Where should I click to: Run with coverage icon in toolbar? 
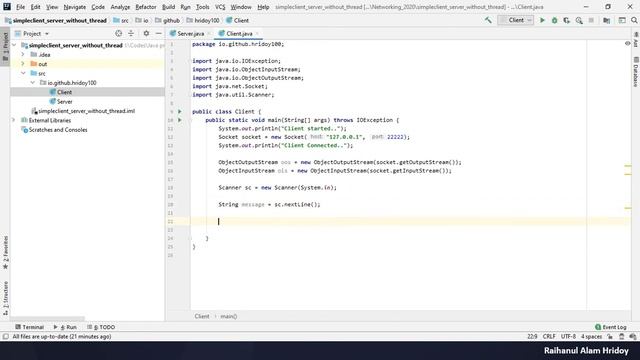click(567, 20)
